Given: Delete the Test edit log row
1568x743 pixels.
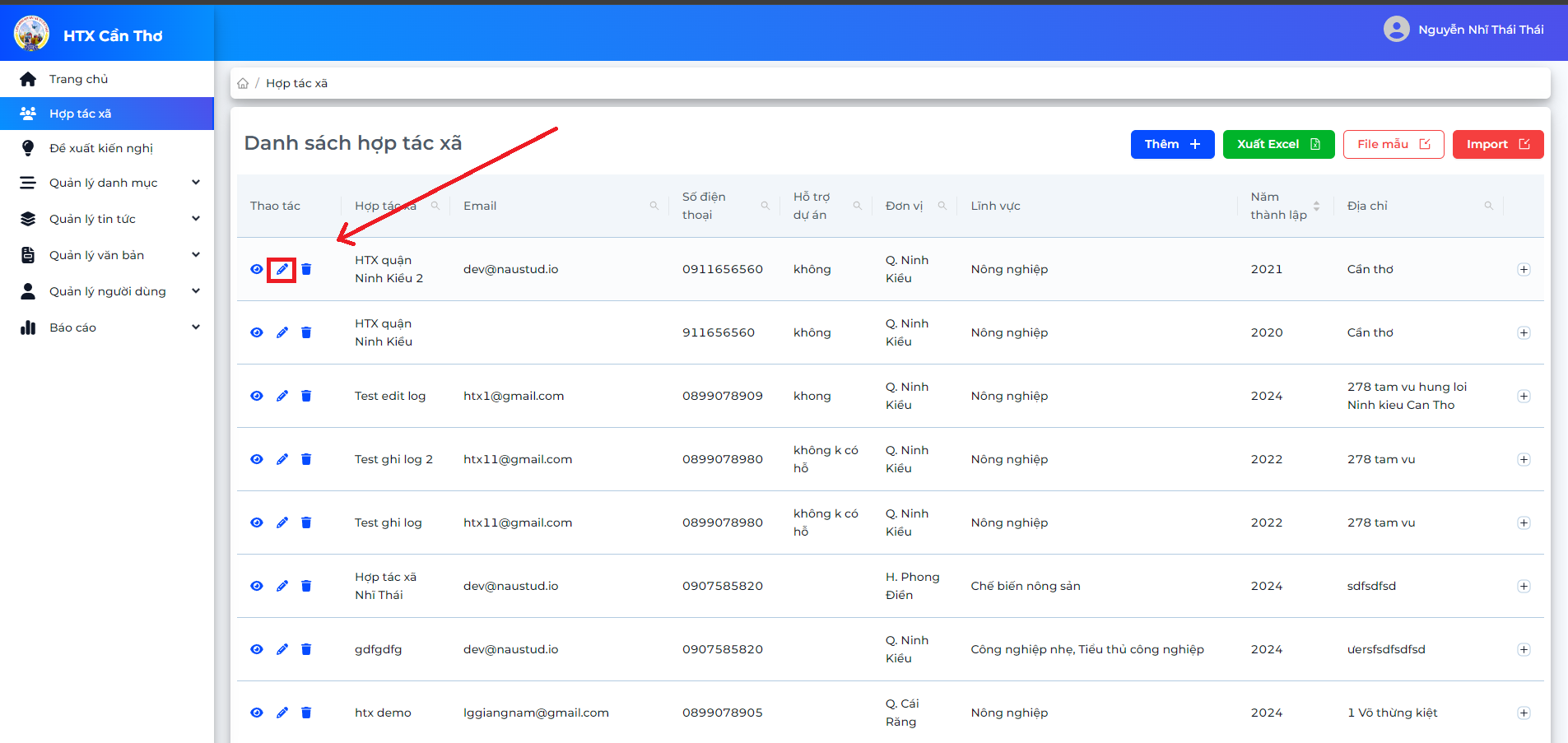Looking at the screenshot, I should (x=306, y=396).
